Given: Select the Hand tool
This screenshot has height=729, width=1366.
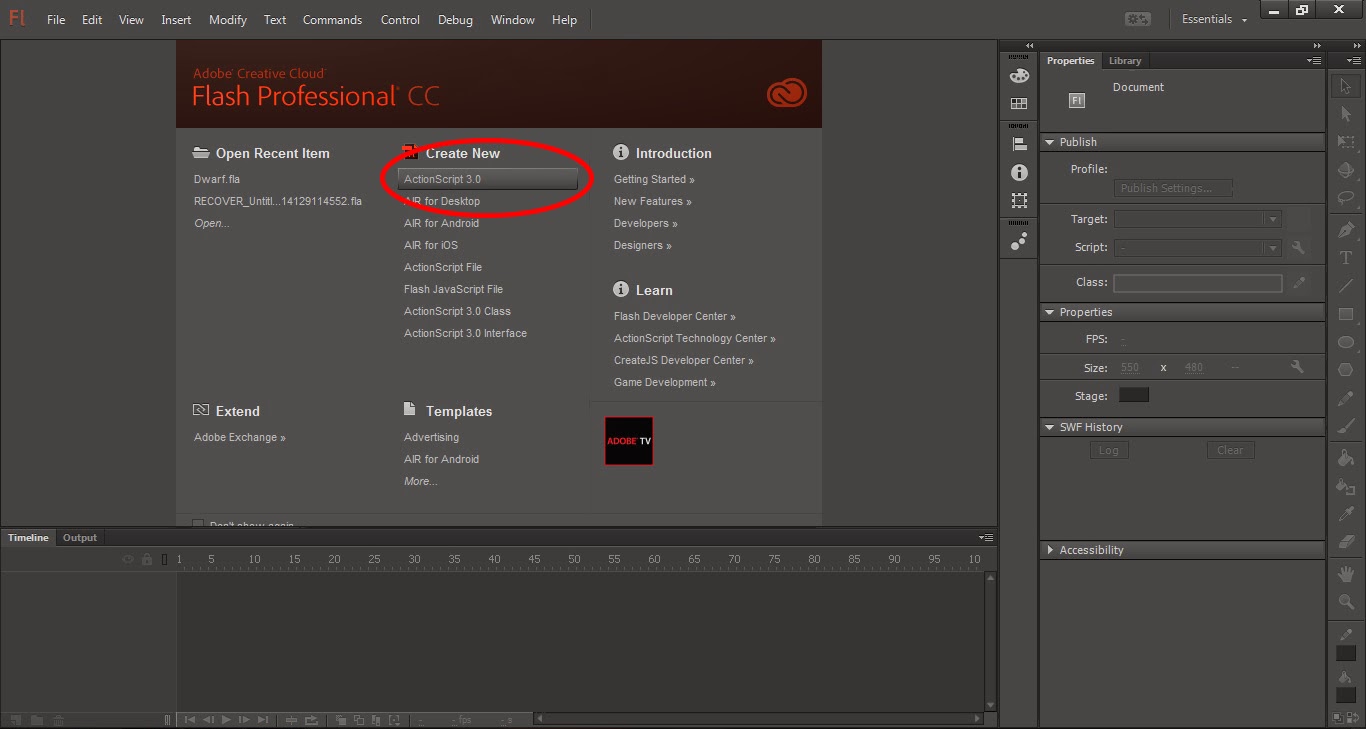Looking at the screenshot, I should [x=1346, y=574].
